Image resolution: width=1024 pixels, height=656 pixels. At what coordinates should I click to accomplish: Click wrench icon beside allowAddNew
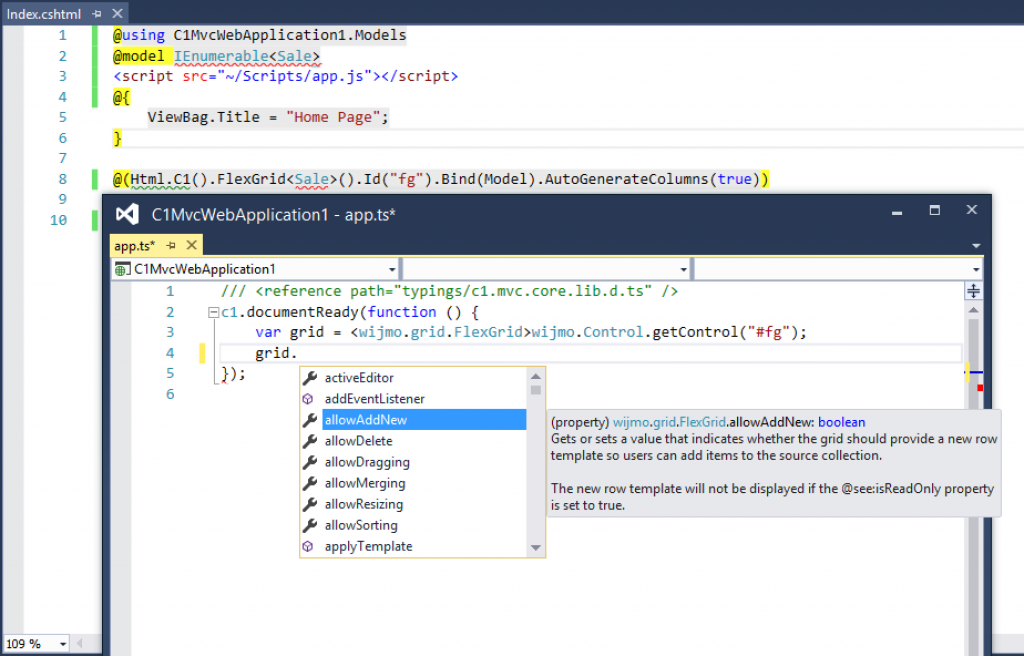310,420
